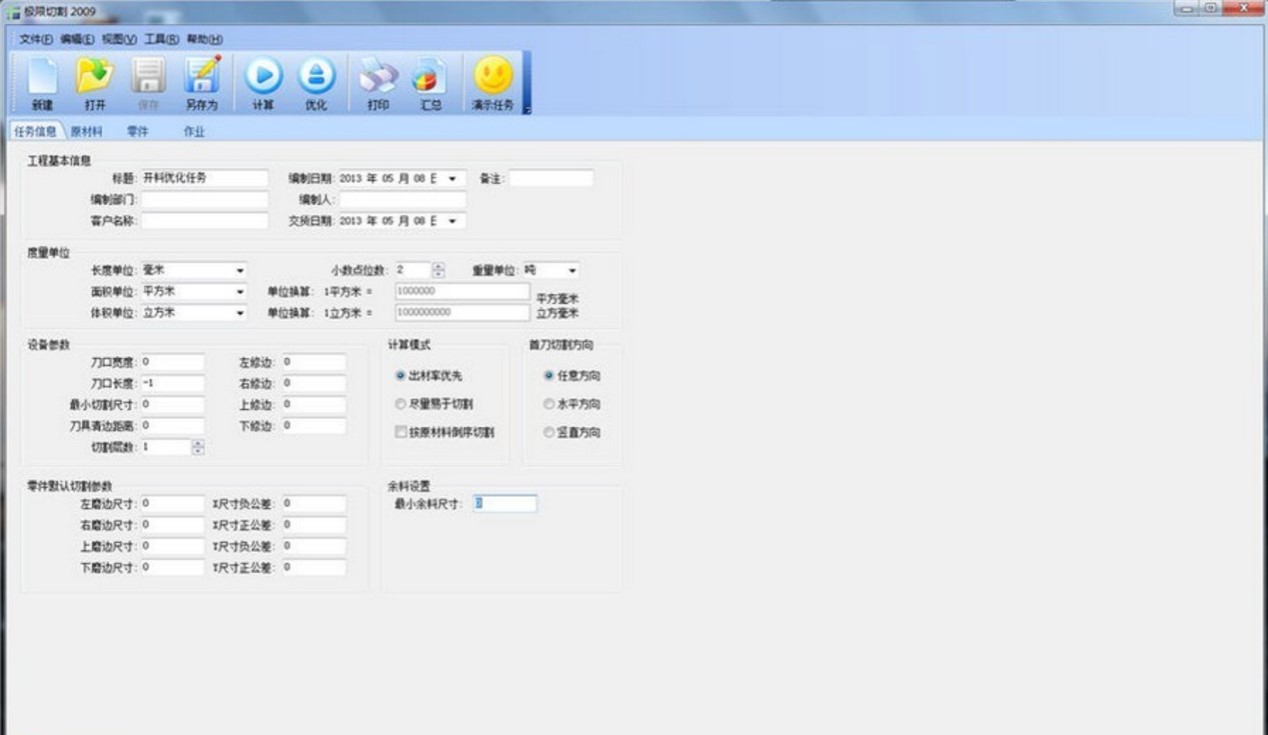Click the 备注 input field
Viewport: 1268px width, 735px height.
click(551, 178)
